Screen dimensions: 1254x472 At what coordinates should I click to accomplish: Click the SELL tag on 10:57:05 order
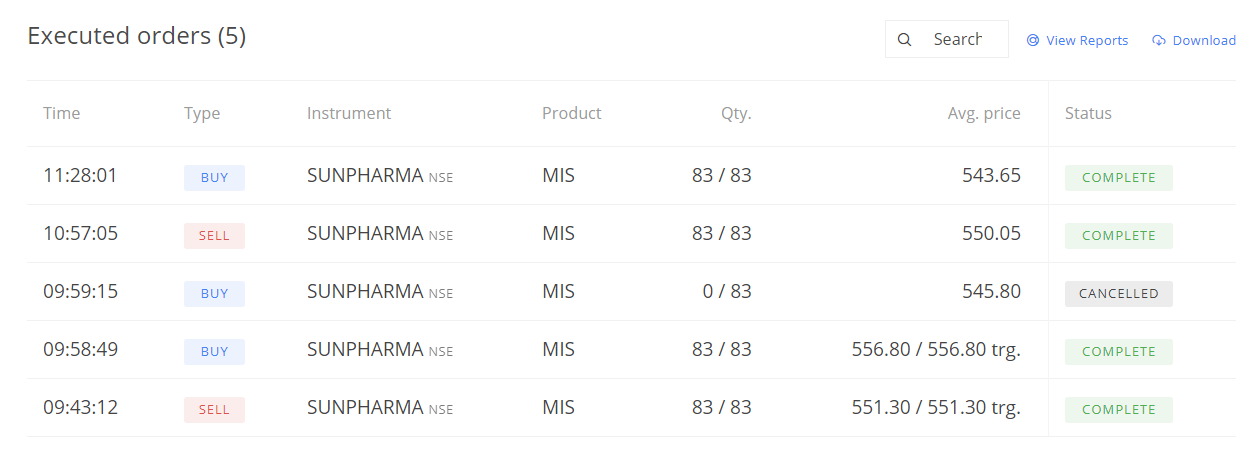(x=214, y=236)
